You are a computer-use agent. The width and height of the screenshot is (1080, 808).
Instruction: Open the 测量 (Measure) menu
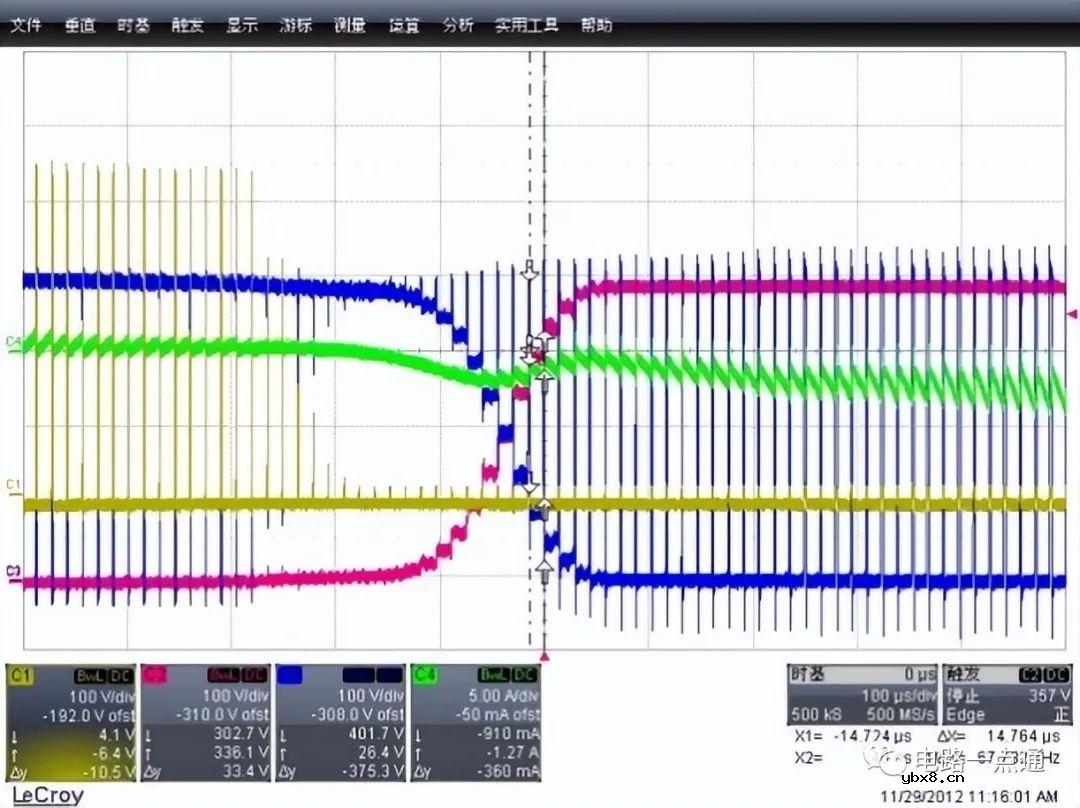[x=349, y=26]
